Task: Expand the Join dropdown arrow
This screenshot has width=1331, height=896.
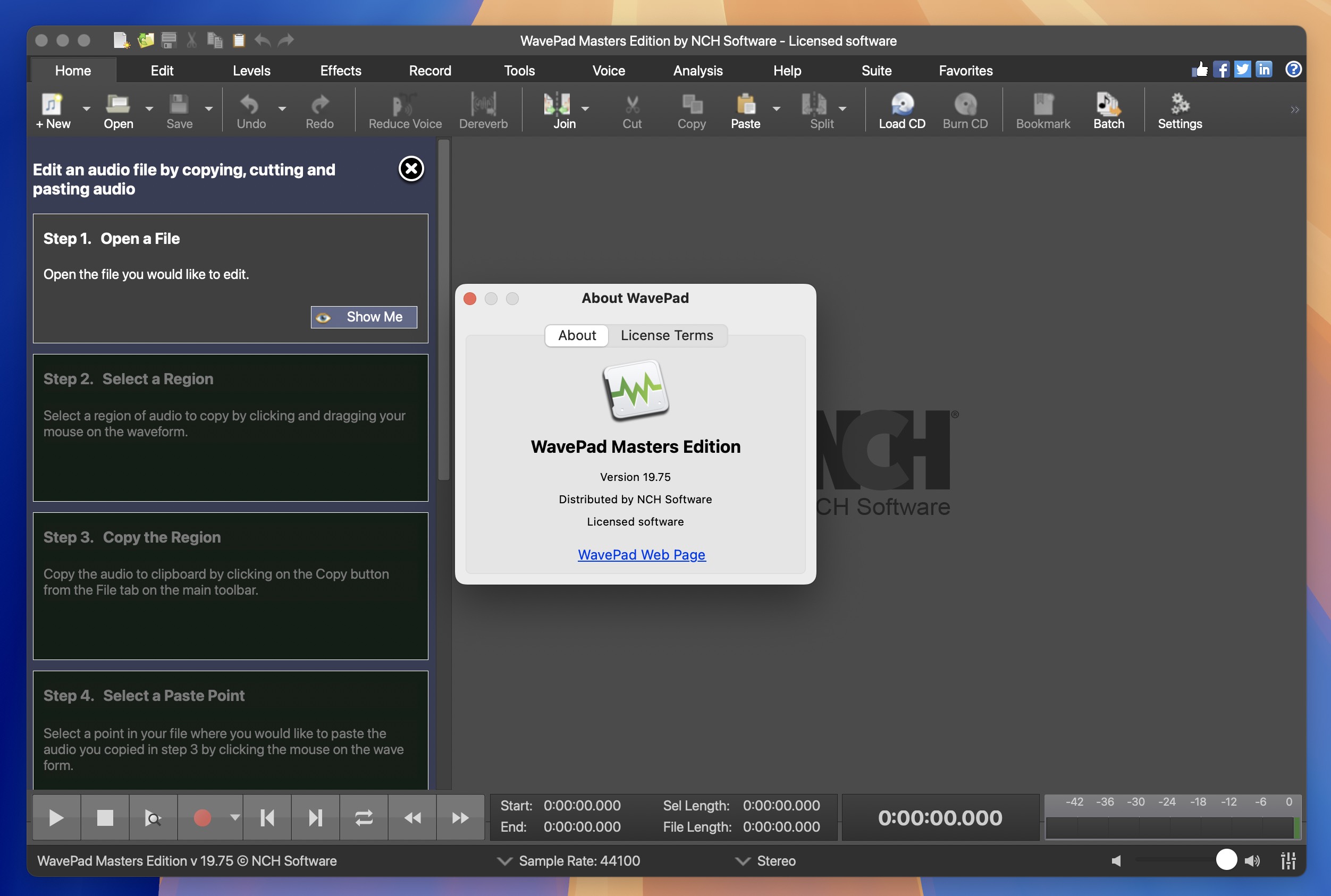Action: [585, 108]
